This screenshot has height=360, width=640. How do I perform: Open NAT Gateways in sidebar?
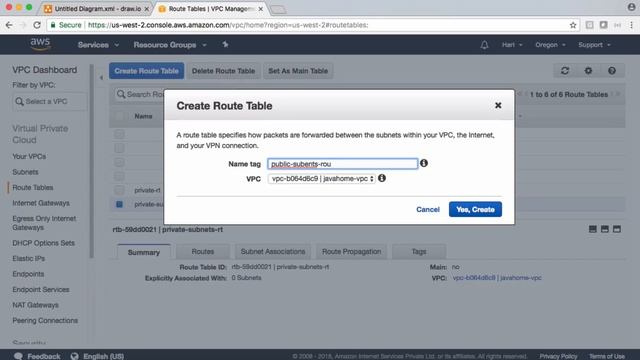36,305
